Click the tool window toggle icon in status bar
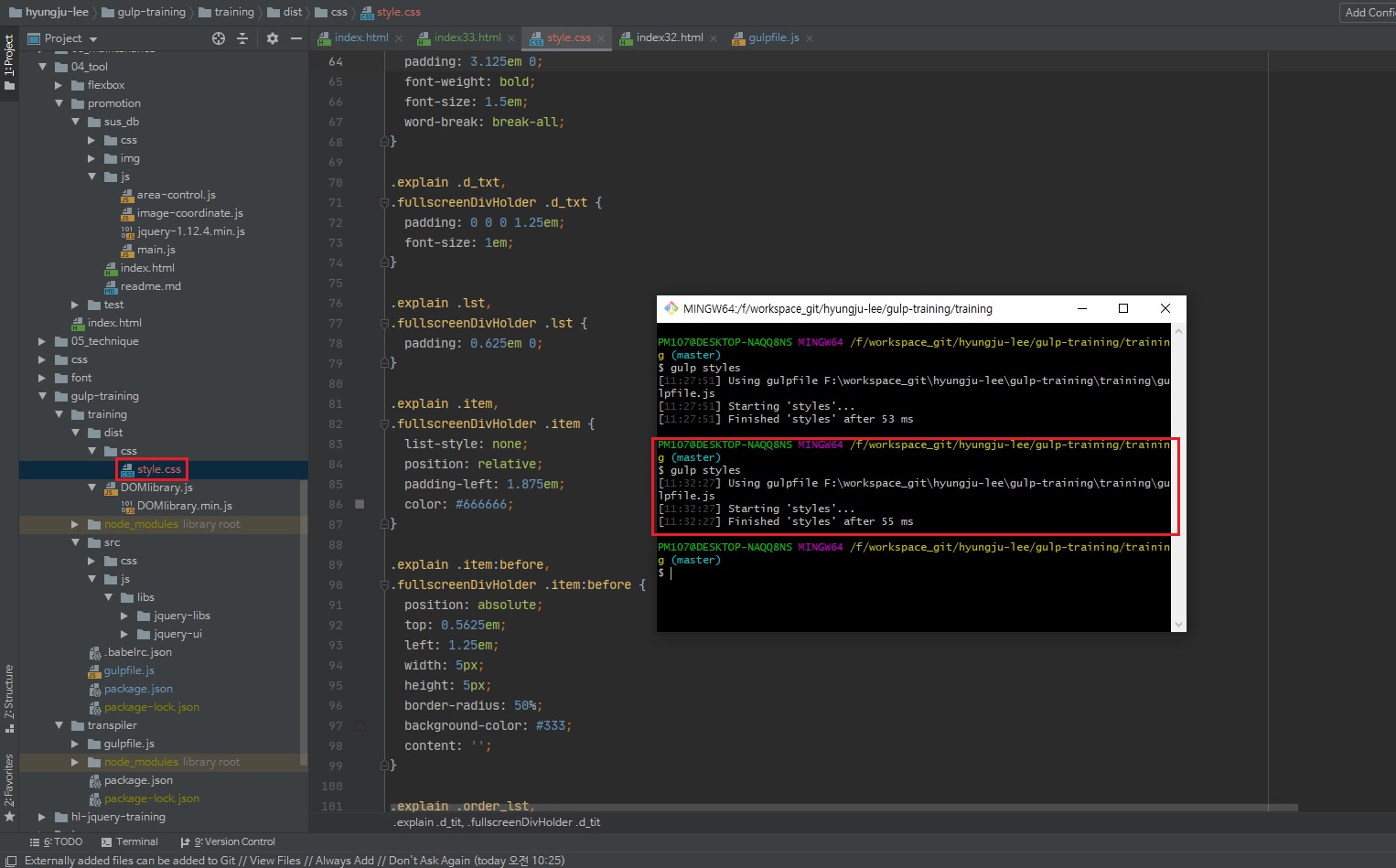 pos(11,861)
